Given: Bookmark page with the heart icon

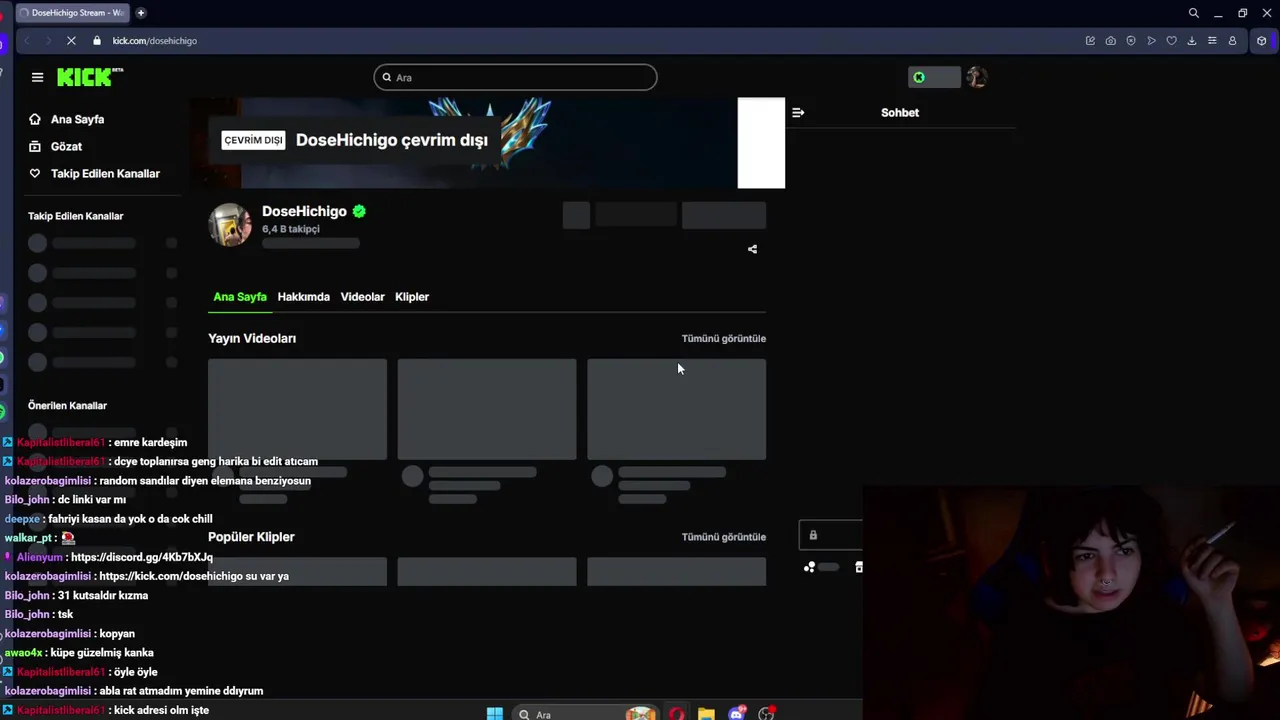Looking at the screenshot, I should click(x=1171, y=41).
